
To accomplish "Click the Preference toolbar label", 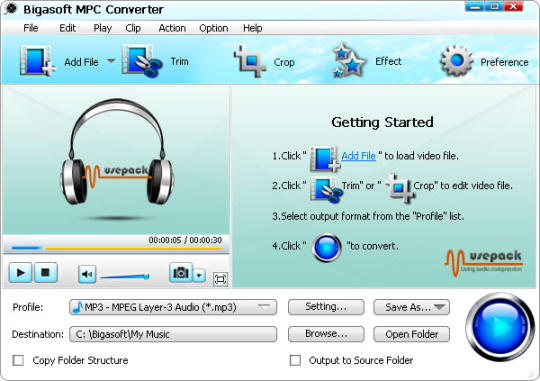I will (504, 62).
